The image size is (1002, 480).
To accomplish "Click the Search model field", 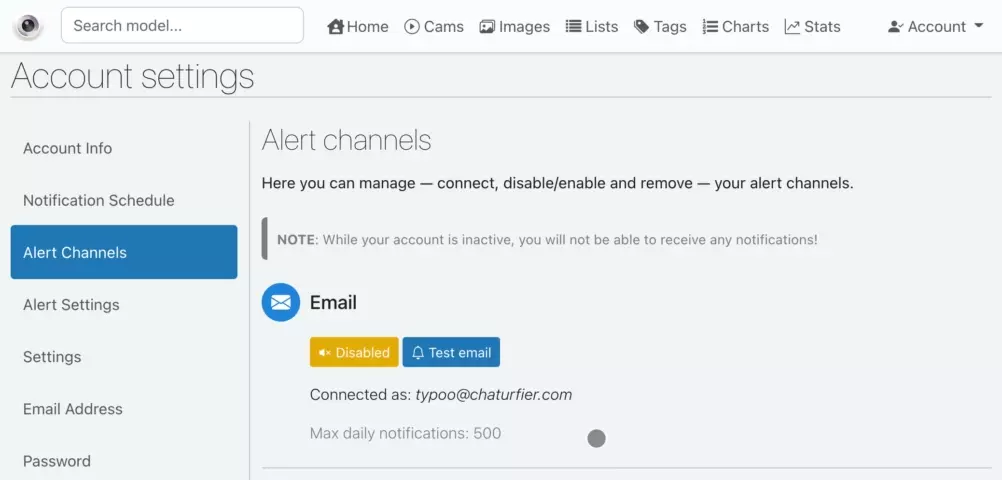I will point(182,26).
